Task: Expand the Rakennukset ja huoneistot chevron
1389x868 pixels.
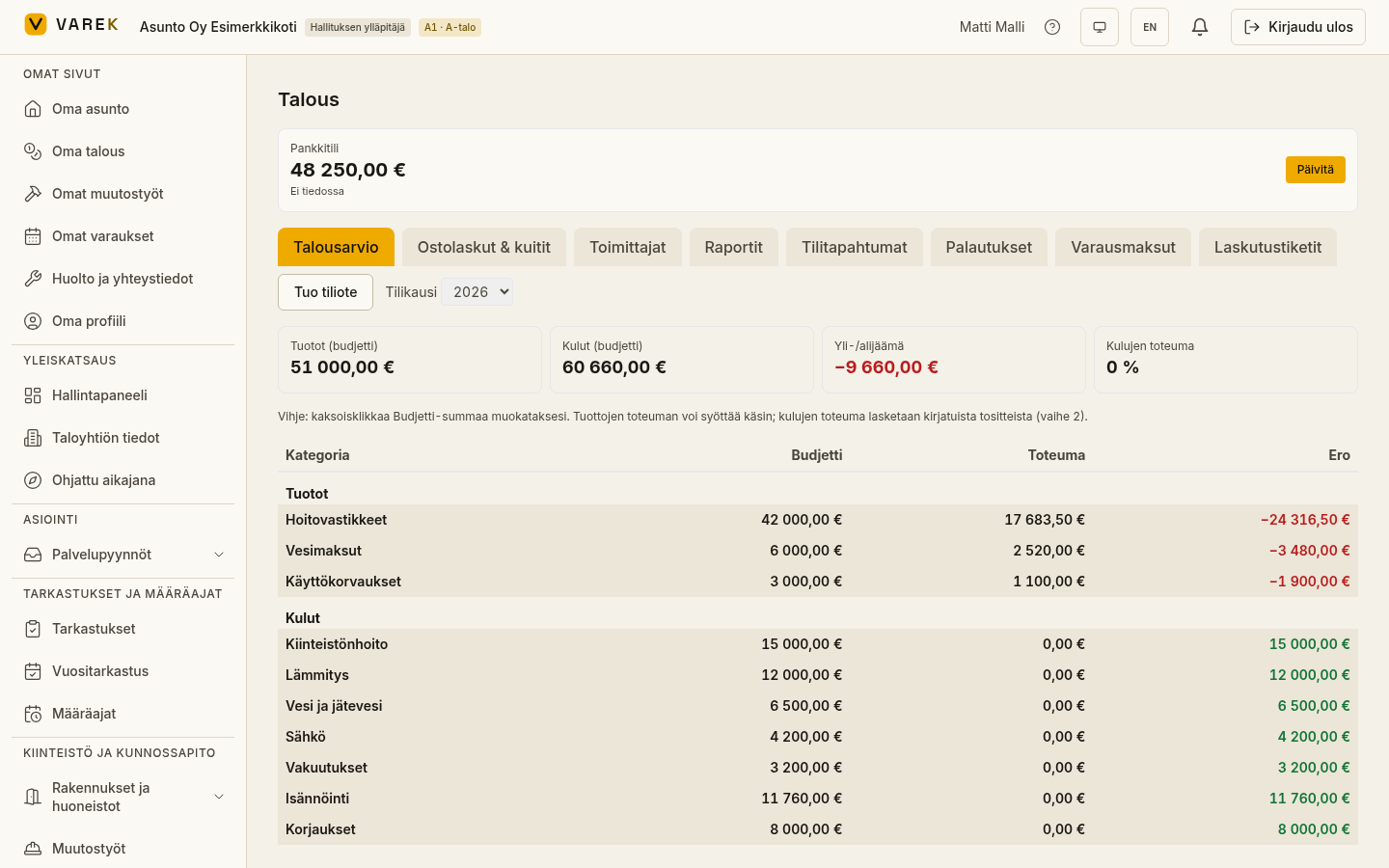Action: [219, 797]
